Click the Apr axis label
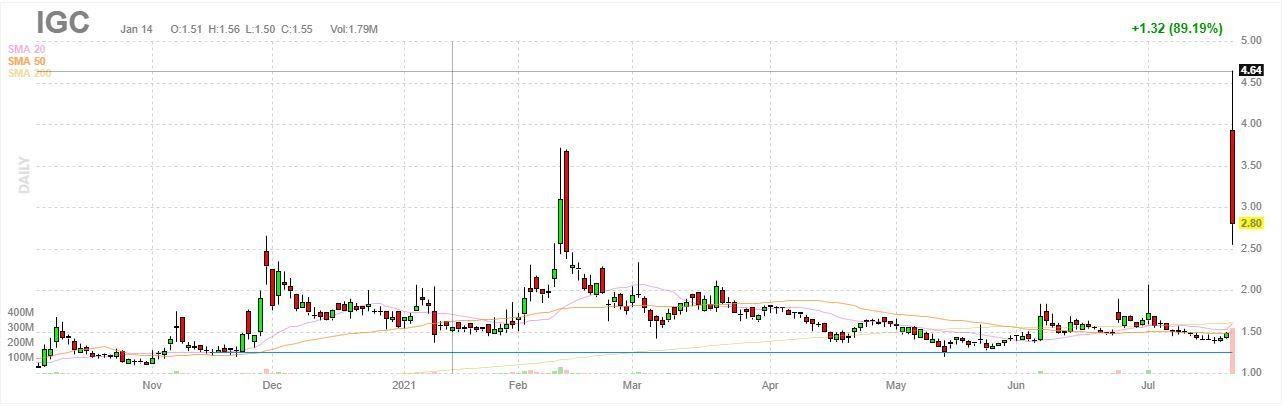This screenshot has height=407, width=1283. (x=770, y=385)
